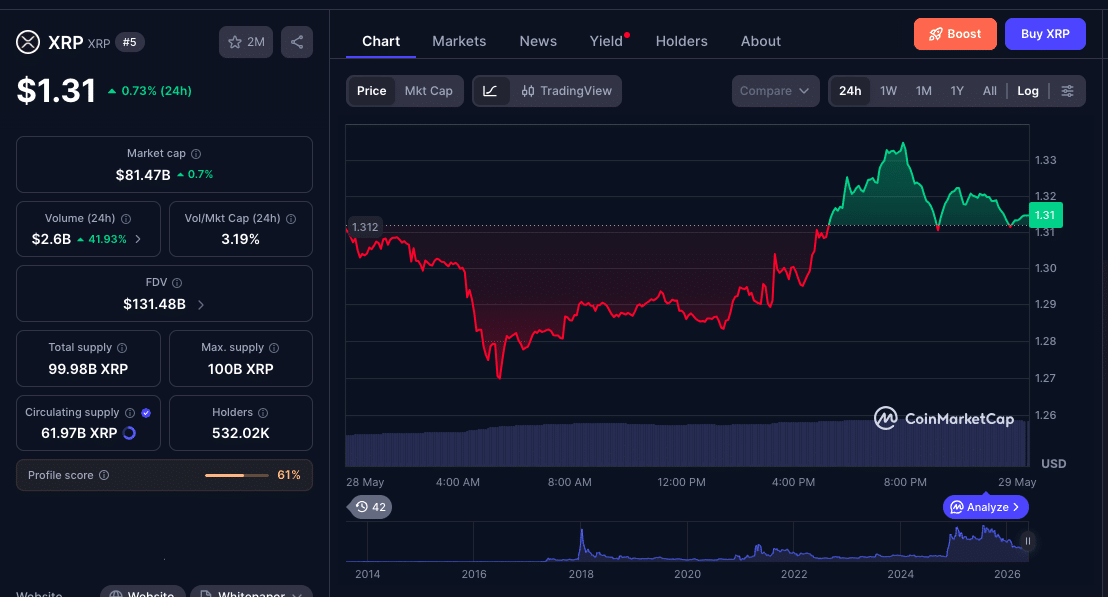Open the share icon button

pyautogui.click(x=297, y=42)
